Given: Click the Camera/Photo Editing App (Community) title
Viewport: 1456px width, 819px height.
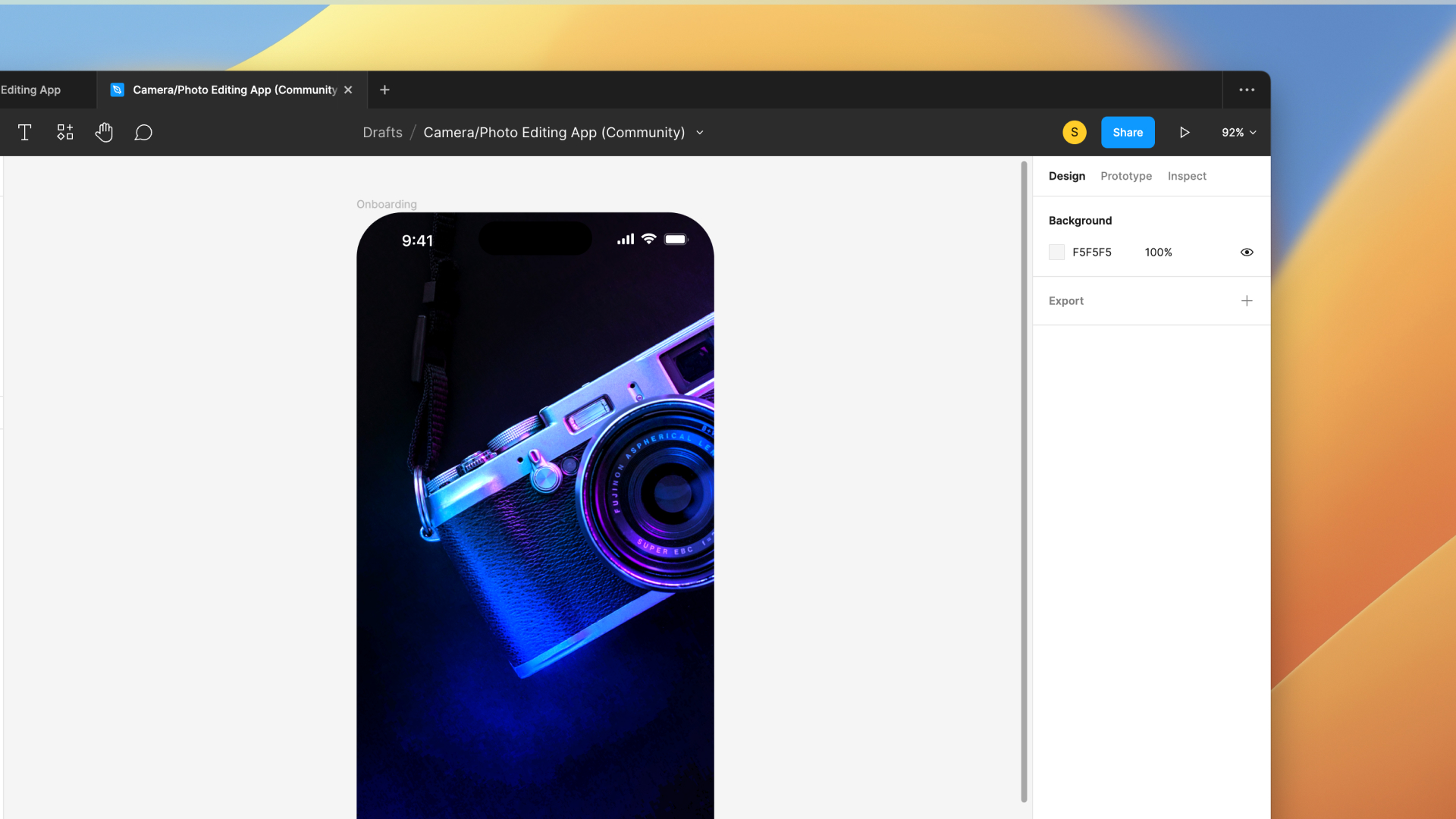Looking at the screenshot, I should (x=554, y=133).
